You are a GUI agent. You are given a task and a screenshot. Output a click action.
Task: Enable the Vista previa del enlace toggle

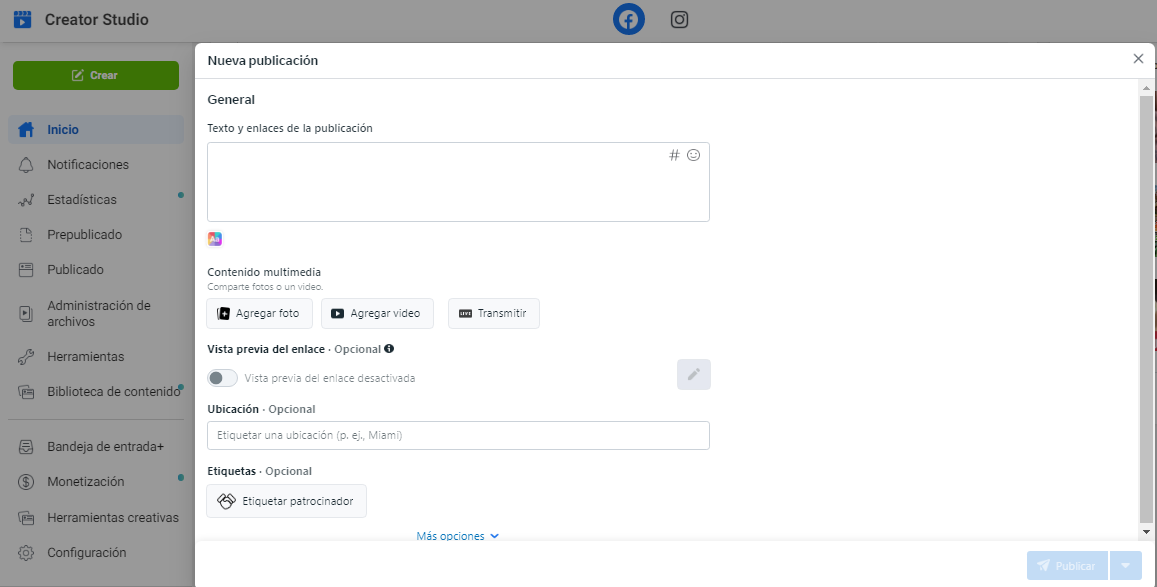pyautogui.click(x=222, y=378)
